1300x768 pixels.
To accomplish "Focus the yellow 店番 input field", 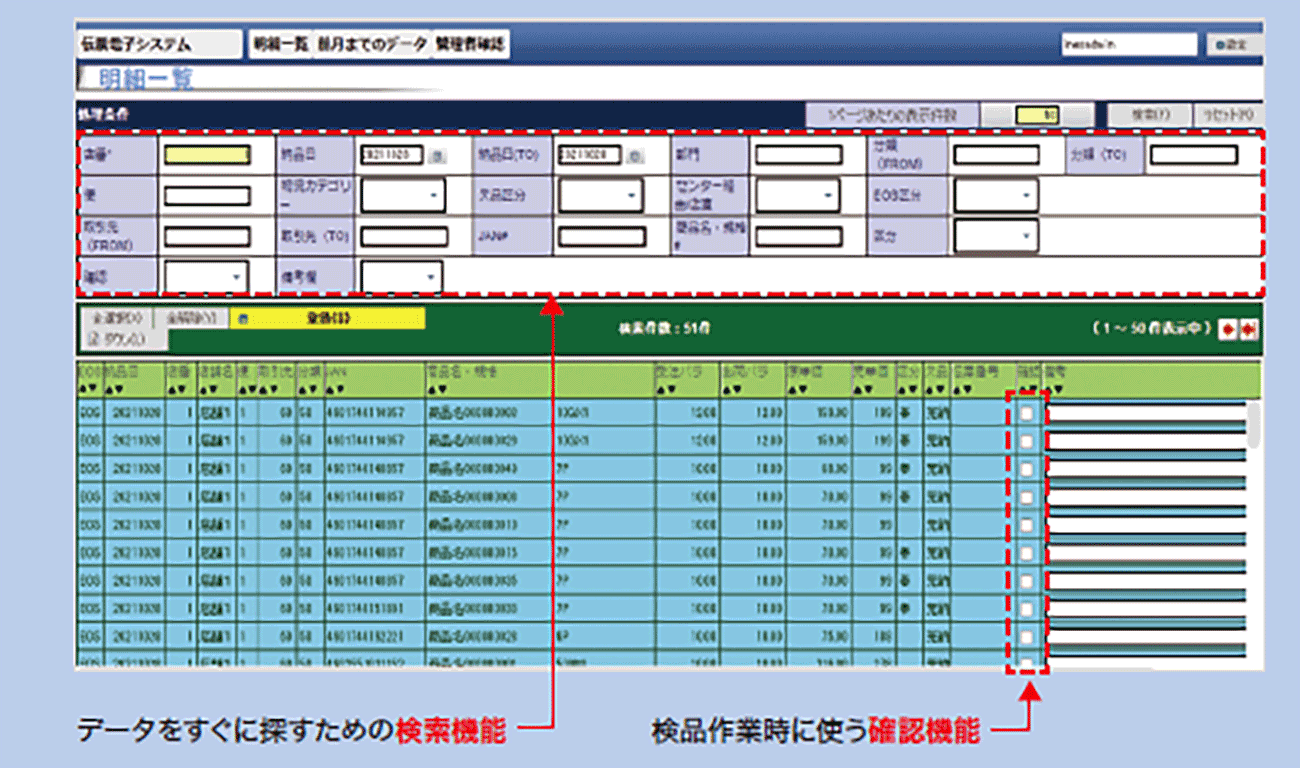I will (x=207, y=155).
